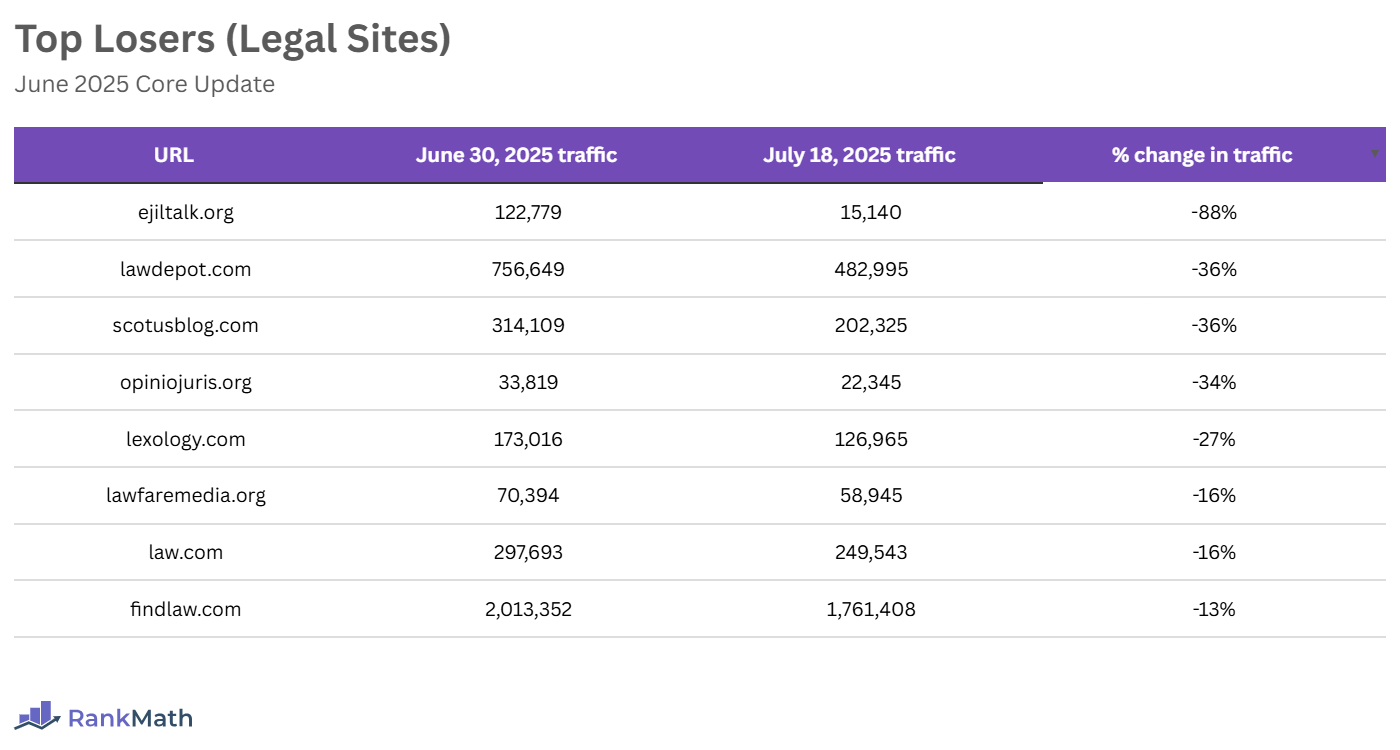The height and width of the screenshot is (750, 1400).
Task: Click the -27% change value
Action: (x=1214, y=439)
